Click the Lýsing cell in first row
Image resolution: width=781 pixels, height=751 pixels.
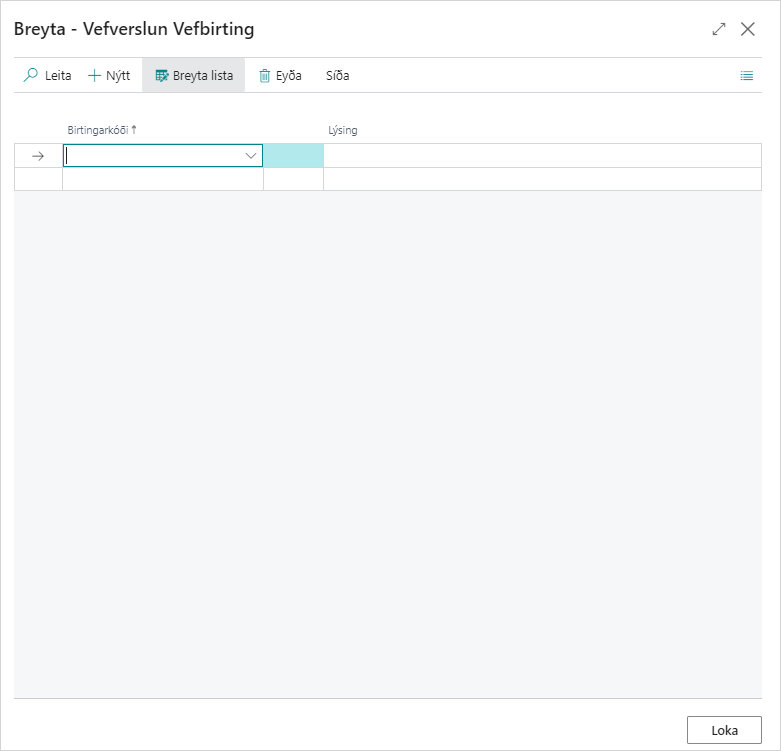pos(542,156)
